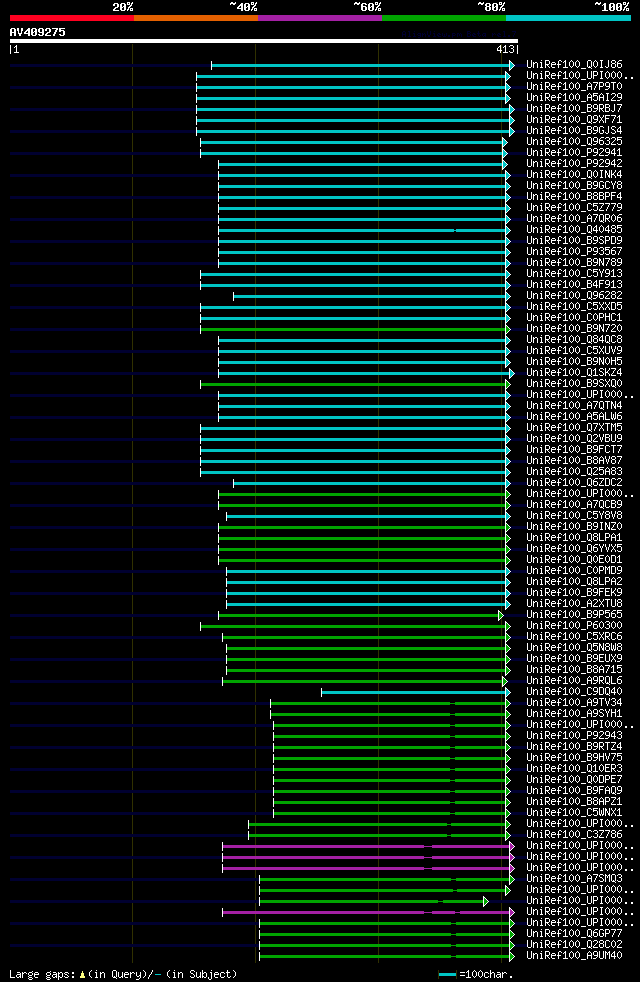Choose UniRef100_A9RQL6 from the hit list
640x982 pixels.
[574, 681]
